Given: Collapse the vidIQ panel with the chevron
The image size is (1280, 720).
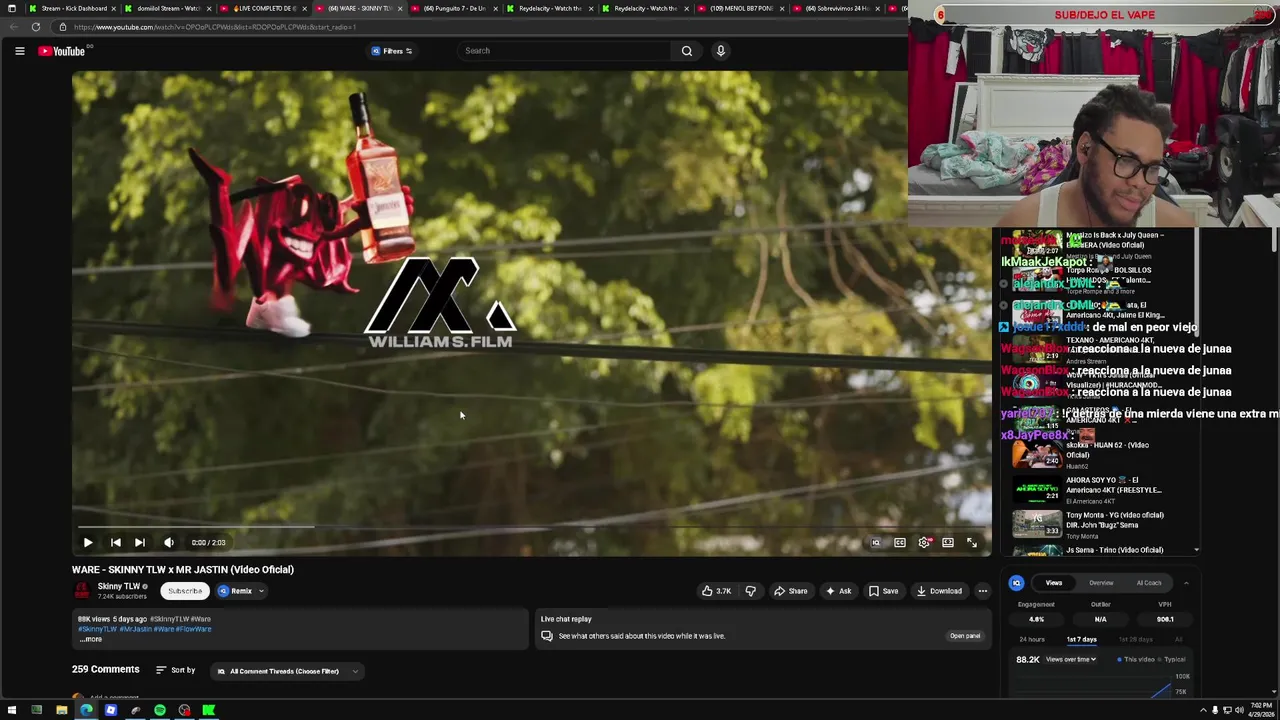Looking at the screenshot, I should [x=1186, y=583].
